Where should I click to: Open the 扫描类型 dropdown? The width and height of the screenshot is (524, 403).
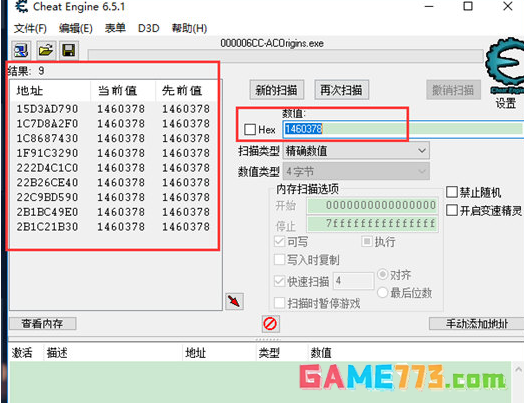356,151
